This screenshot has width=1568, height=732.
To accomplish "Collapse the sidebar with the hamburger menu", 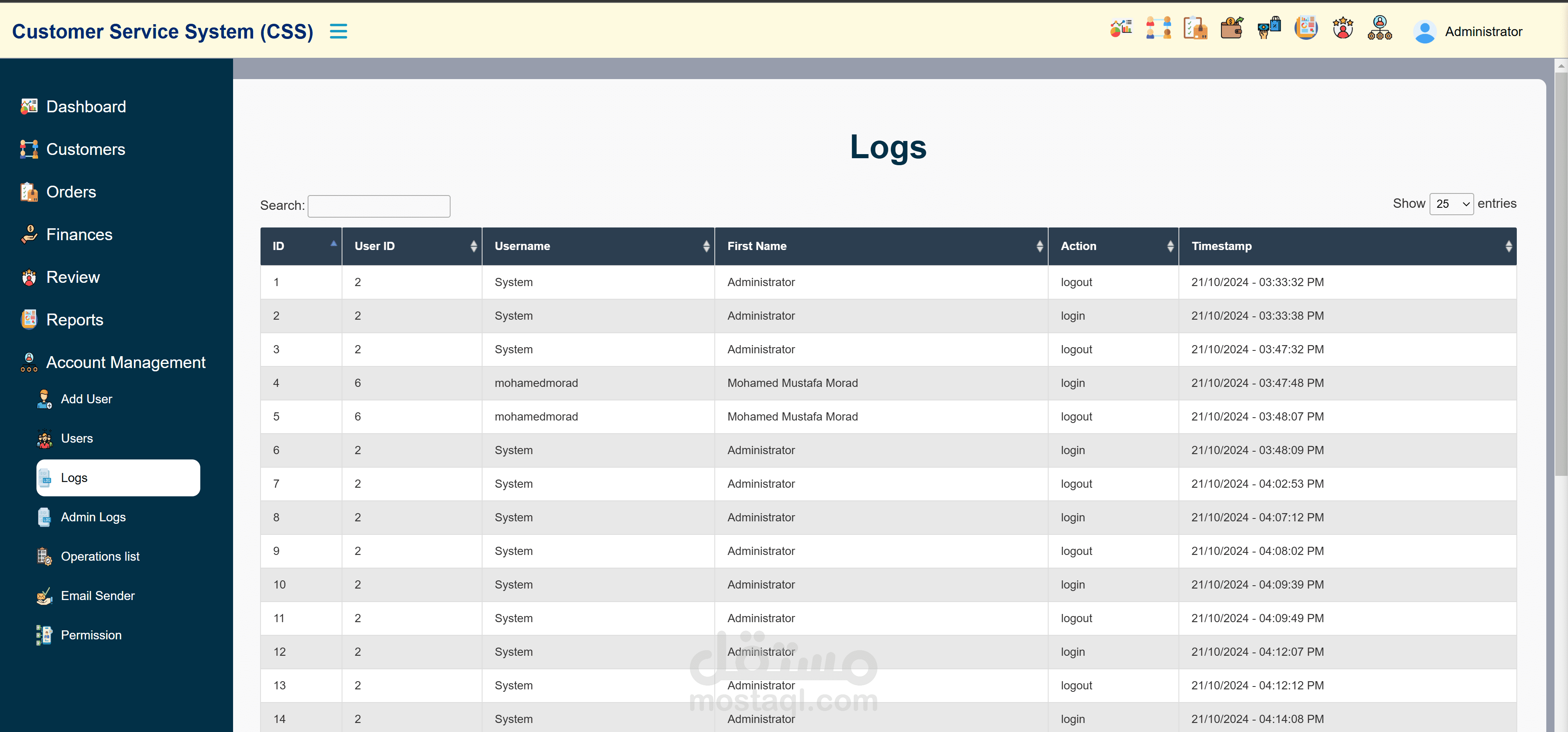I will tap(338, 30).
